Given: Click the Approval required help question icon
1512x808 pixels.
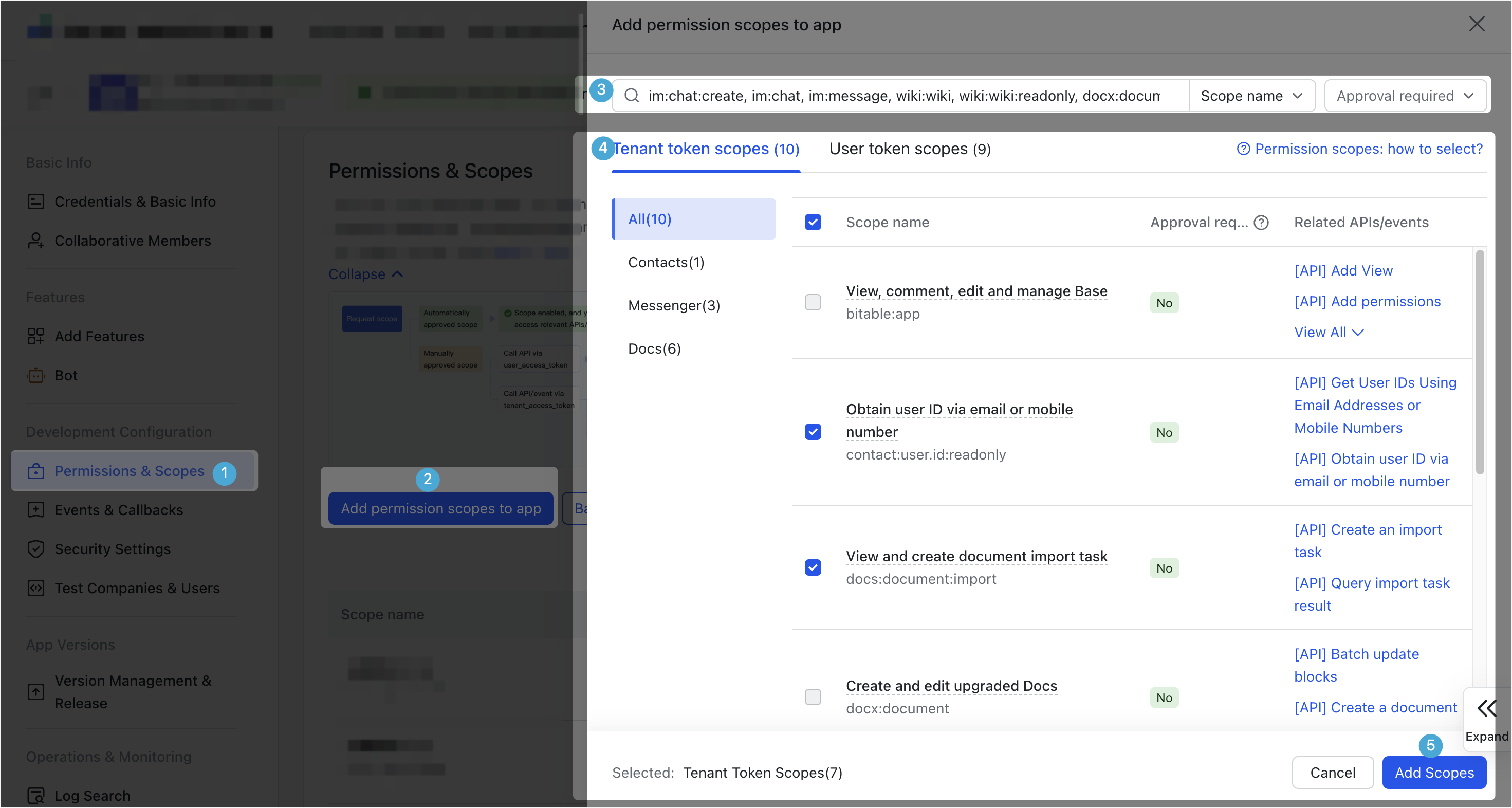Looking at the screenshot, I should [1261, 223].
